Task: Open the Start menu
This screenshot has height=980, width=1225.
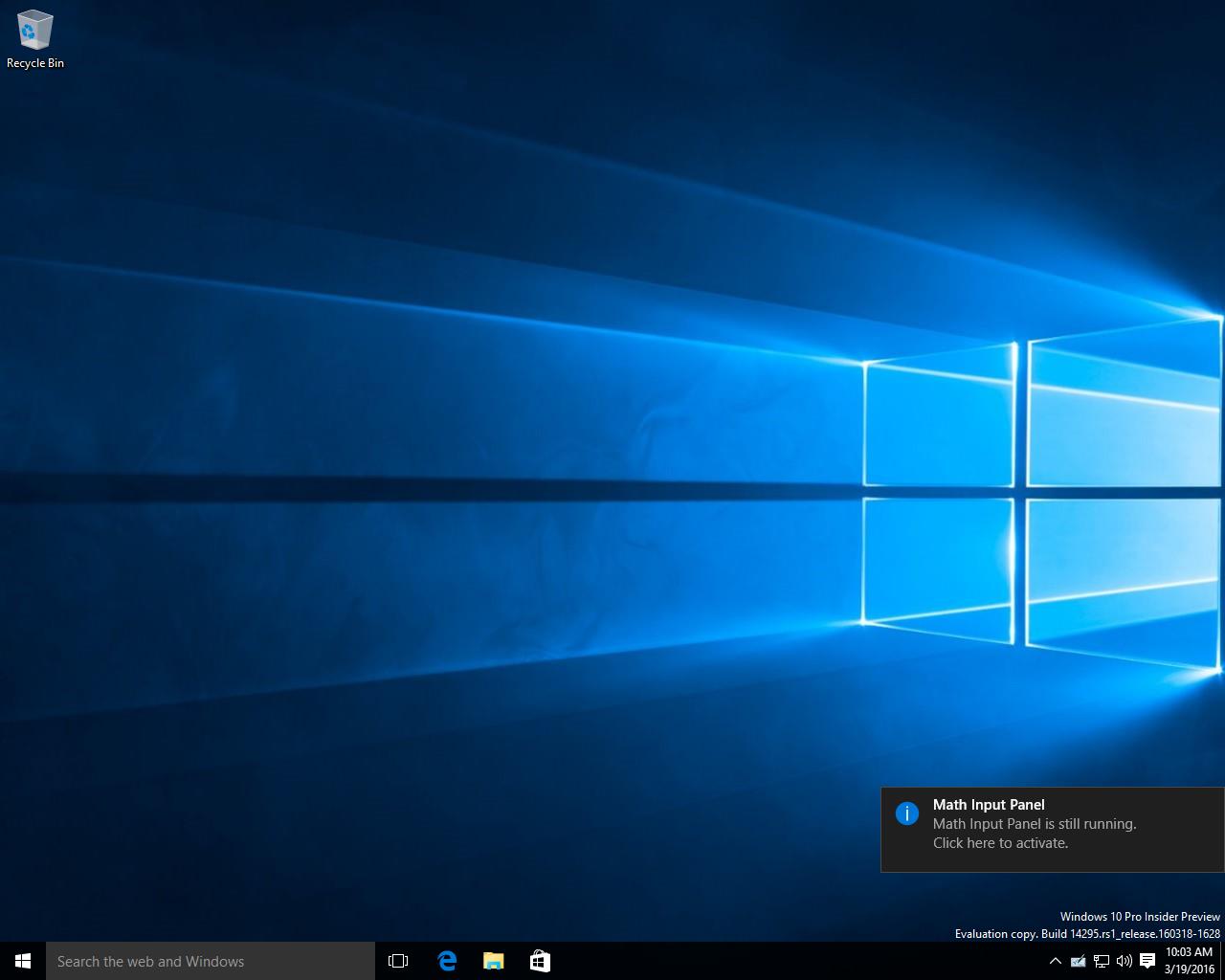Action: (23, 961)
